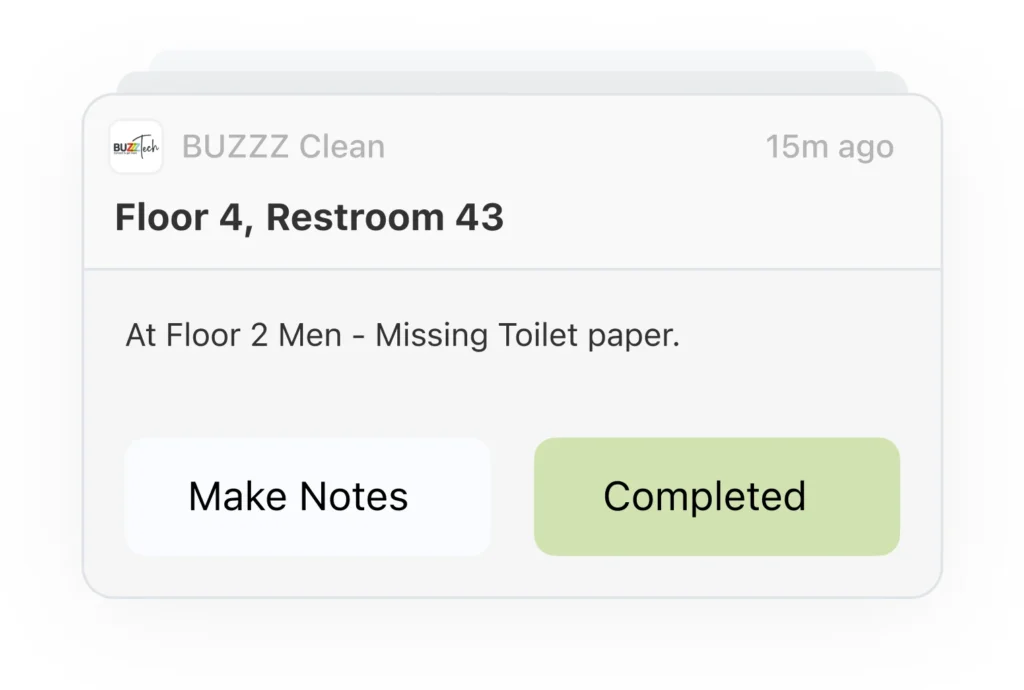Click the "15m ago" timestamp
Viewport: 1024px width, 690px height.
coord(829,147)
